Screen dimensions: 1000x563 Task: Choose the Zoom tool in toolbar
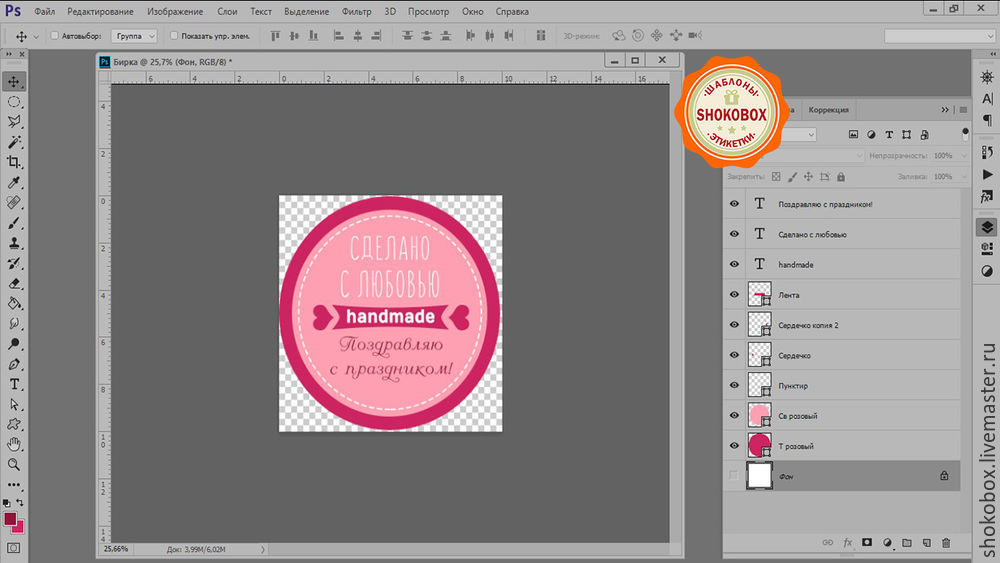(x=15, y=464)
